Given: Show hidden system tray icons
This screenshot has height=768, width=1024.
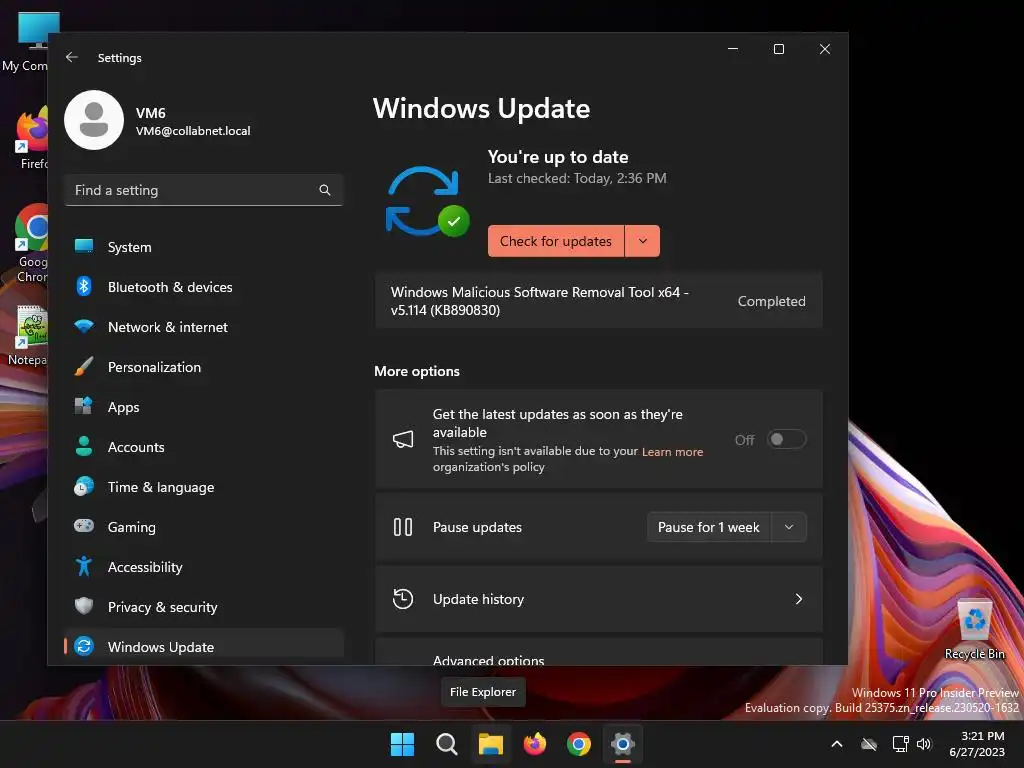Looking at the screenshot, I should click(837, 744).
